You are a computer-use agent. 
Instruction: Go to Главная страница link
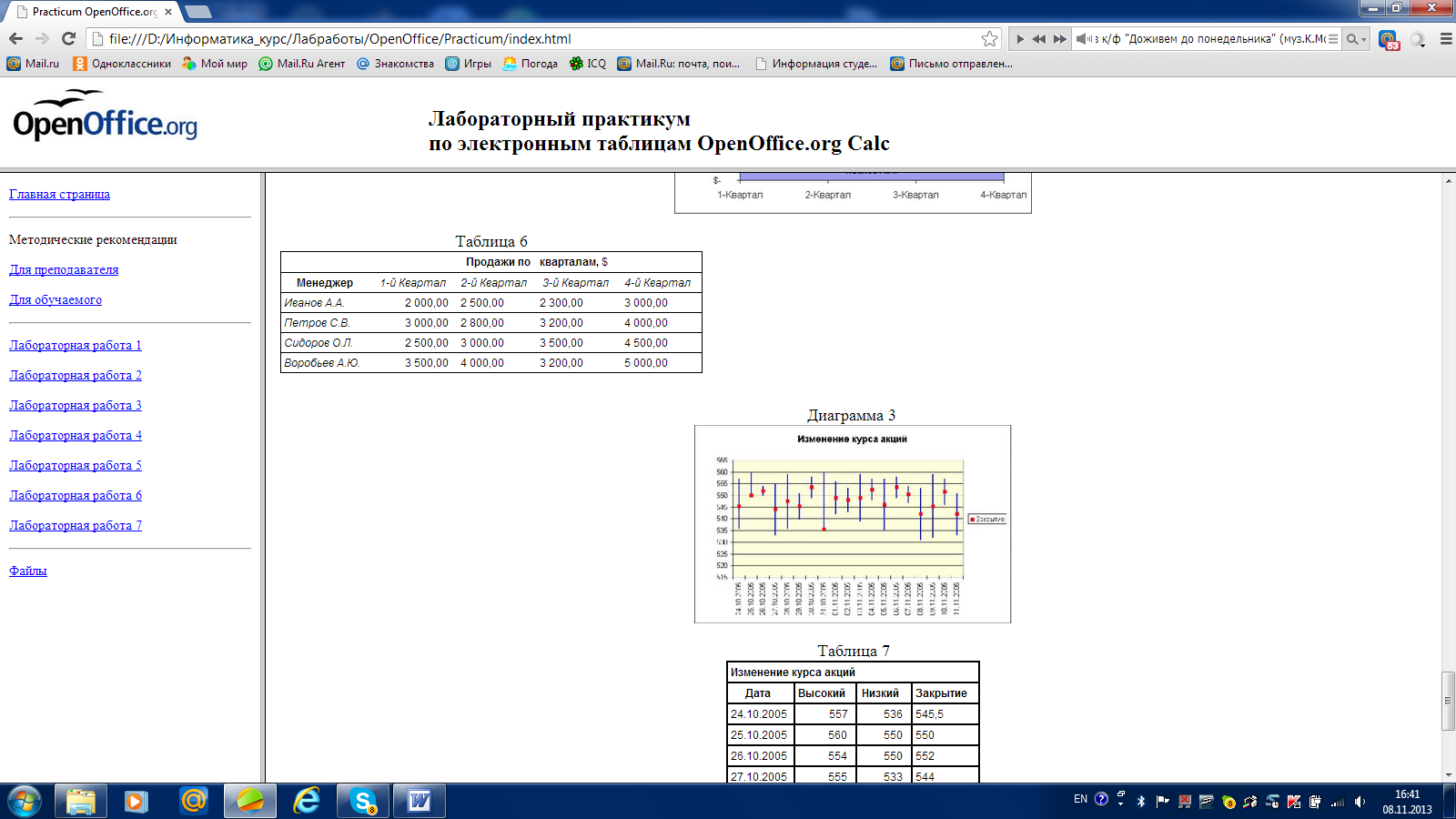(59, 194)
